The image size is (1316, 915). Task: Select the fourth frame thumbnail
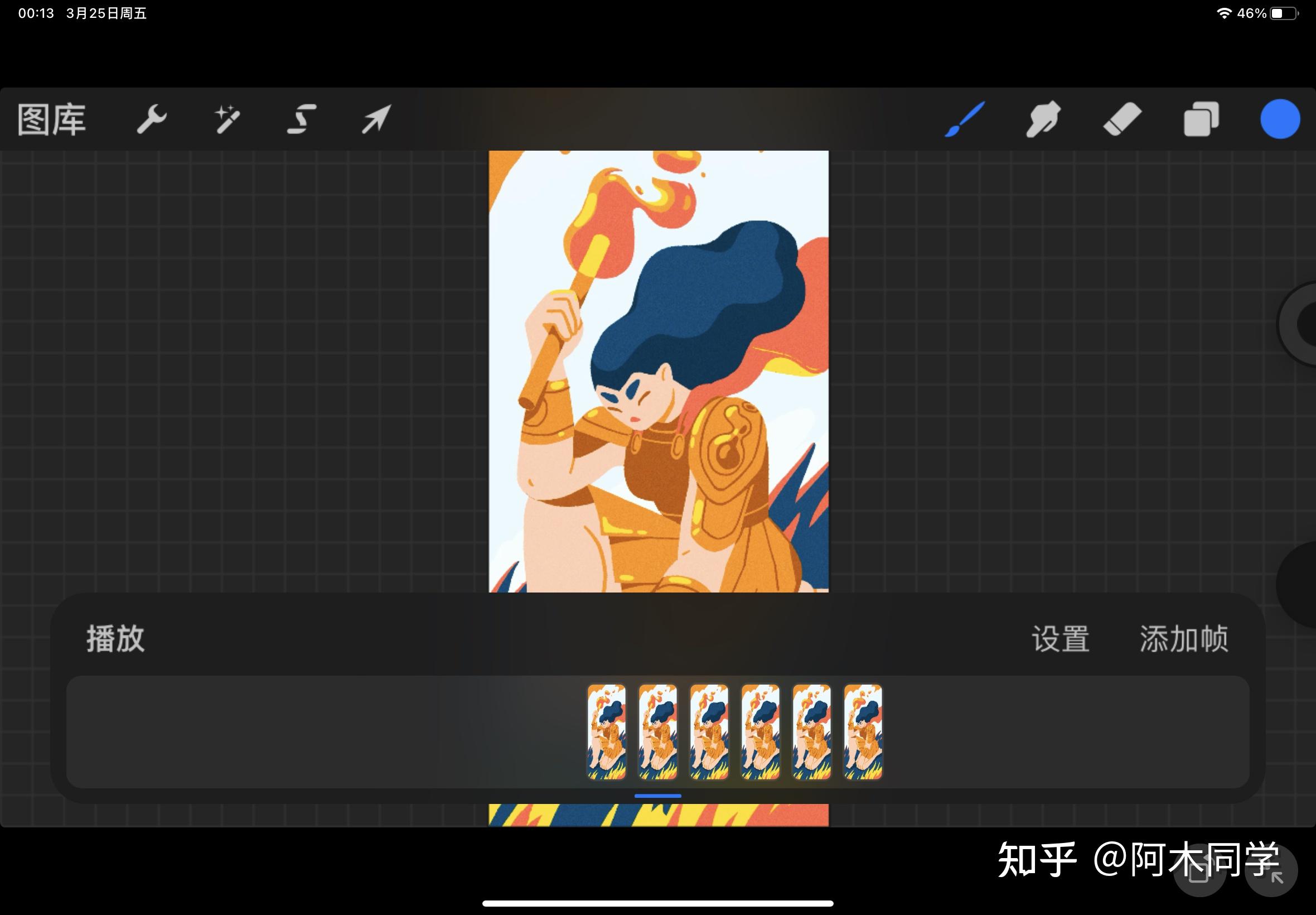coord(760,732)
